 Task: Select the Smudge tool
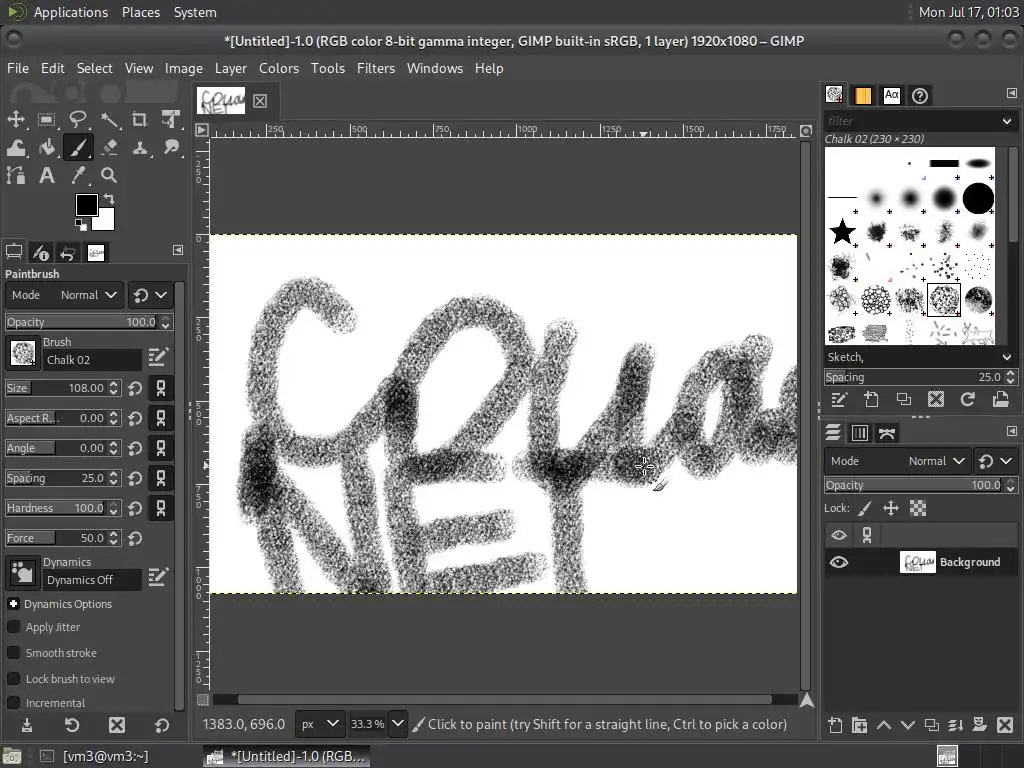tap(171, 148)
